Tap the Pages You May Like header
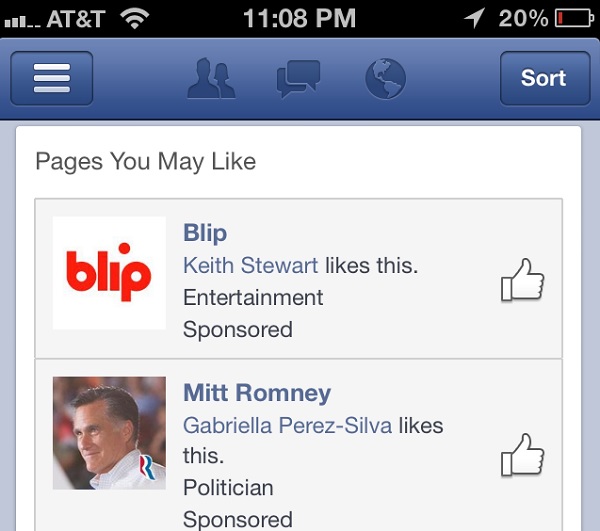The width and height of the screenshot is (600, 531). coord(146,161)
